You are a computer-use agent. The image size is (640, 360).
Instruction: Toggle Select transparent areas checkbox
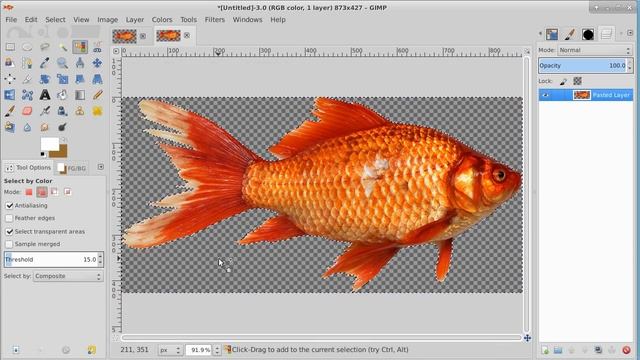9,231
